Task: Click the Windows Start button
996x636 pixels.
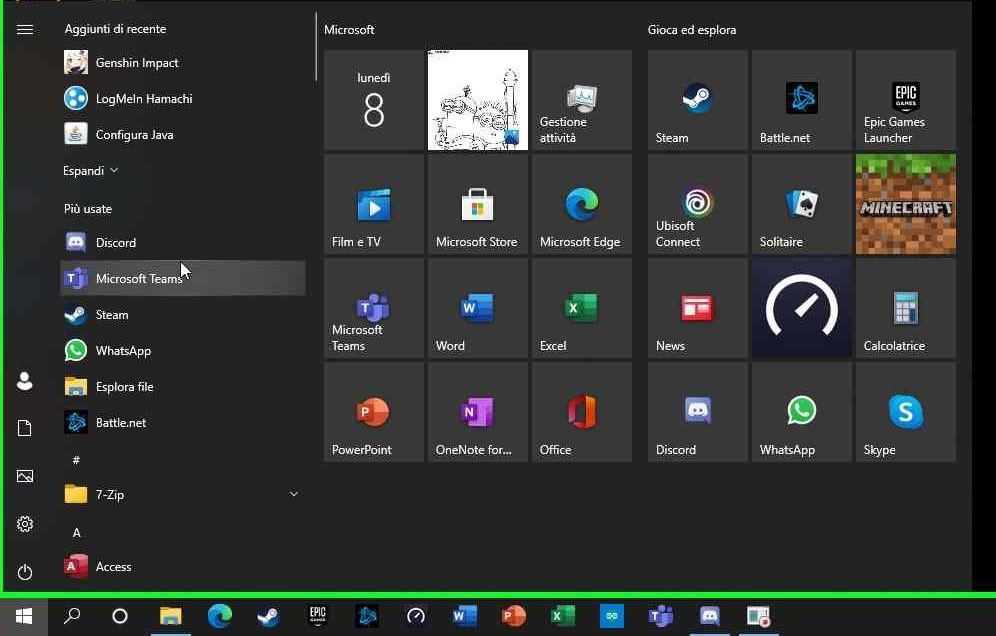Action: click(24, 616)
